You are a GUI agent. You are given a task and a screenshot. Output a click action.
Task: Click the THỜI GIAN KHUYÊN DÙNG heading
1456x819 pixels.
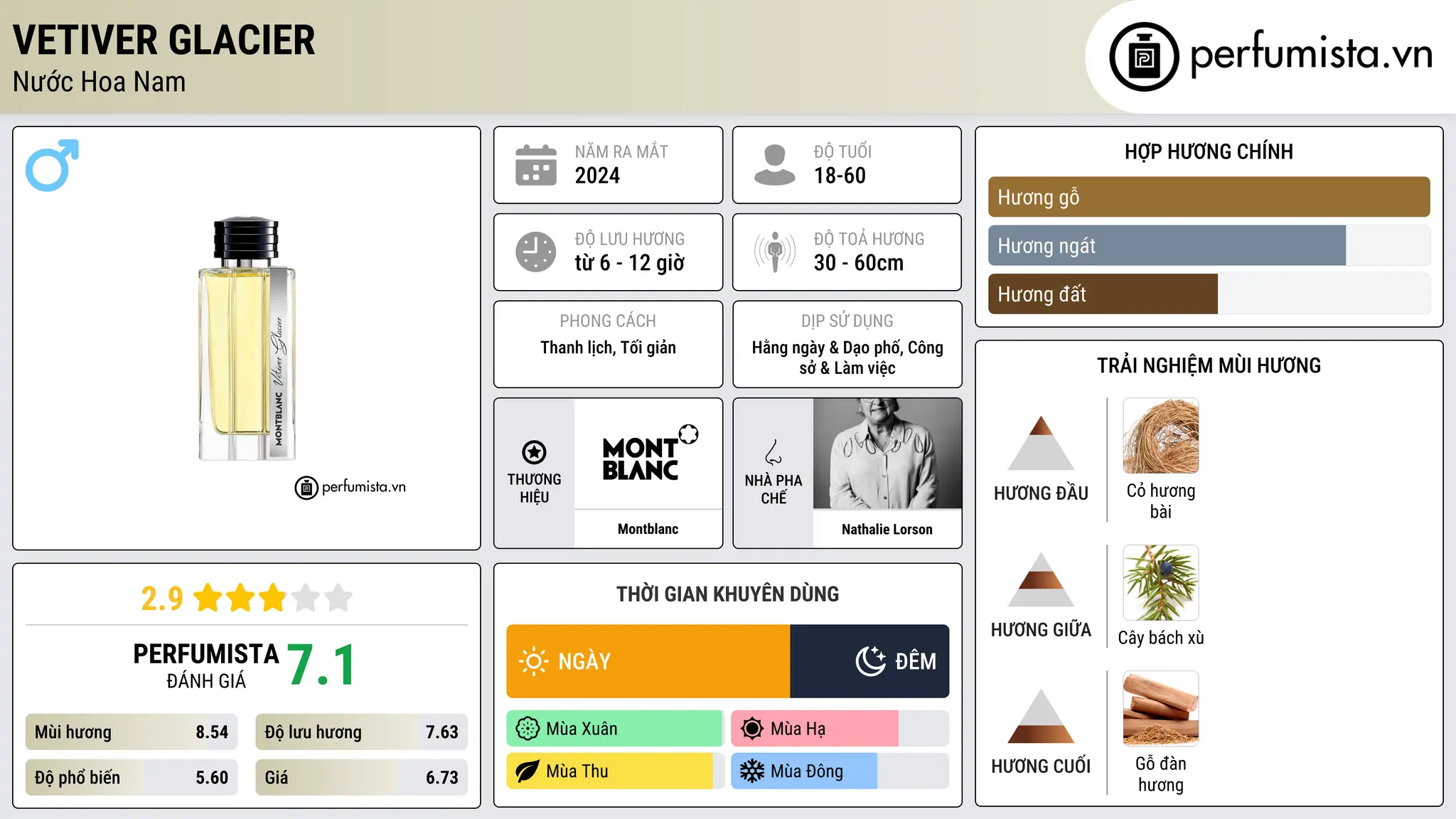pyautogui.click(x=727, y=594)
